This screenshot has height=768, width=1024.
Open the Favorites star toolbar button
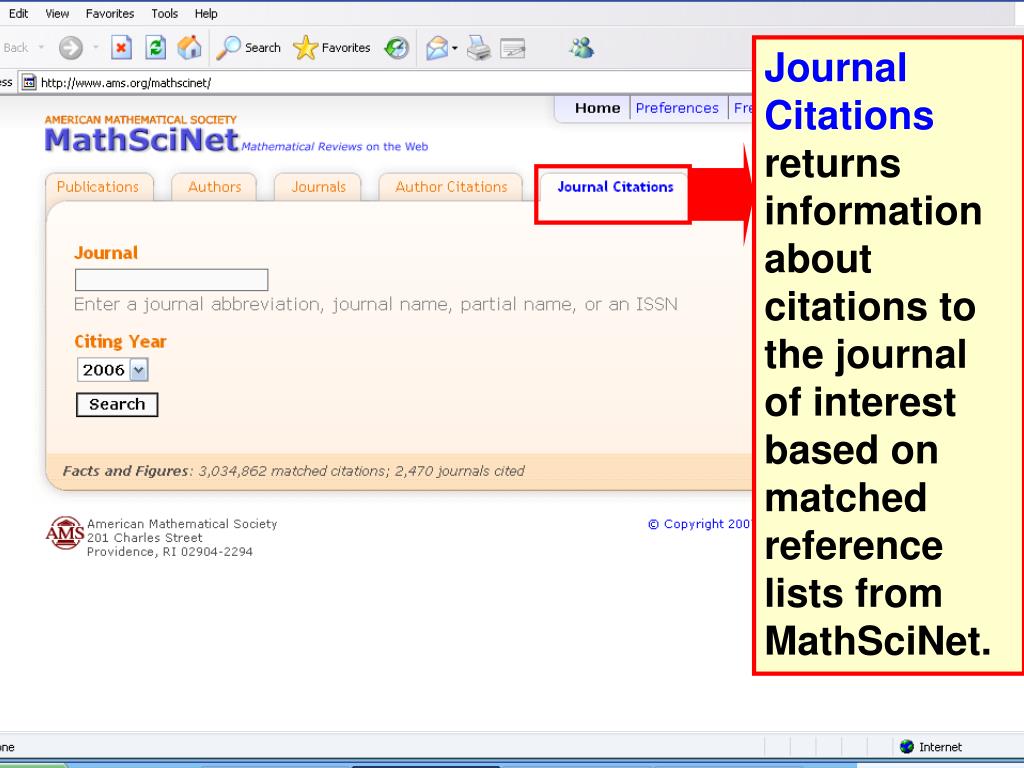332,48
